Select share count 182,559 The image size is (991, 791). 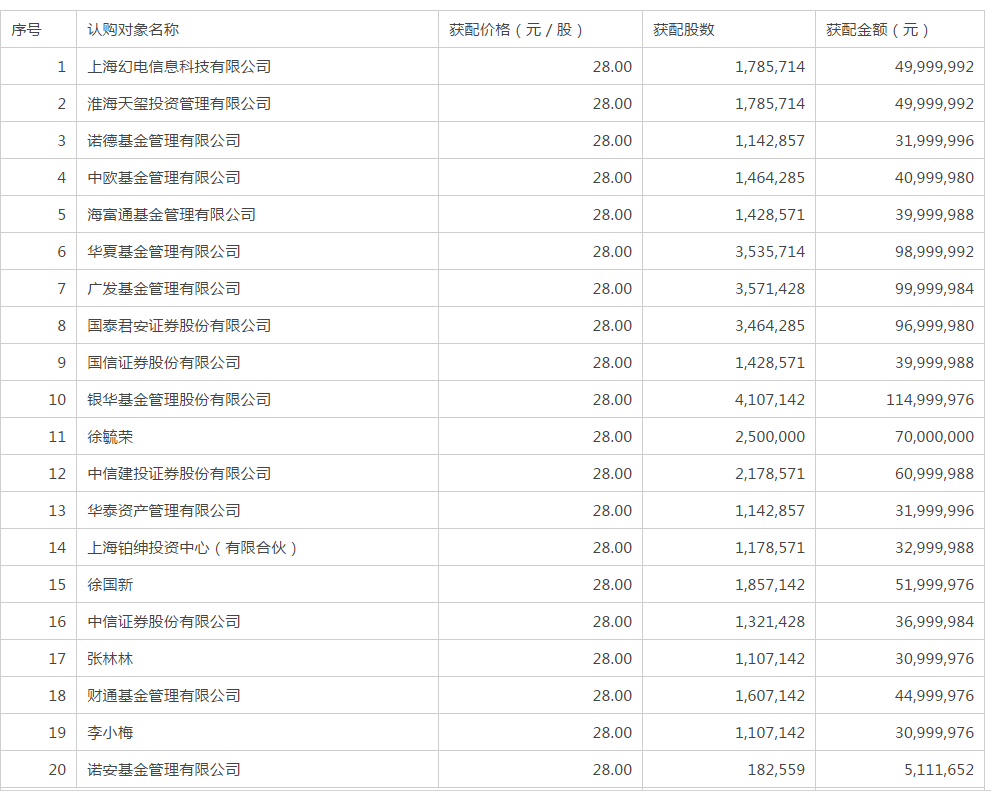[776, 770]
